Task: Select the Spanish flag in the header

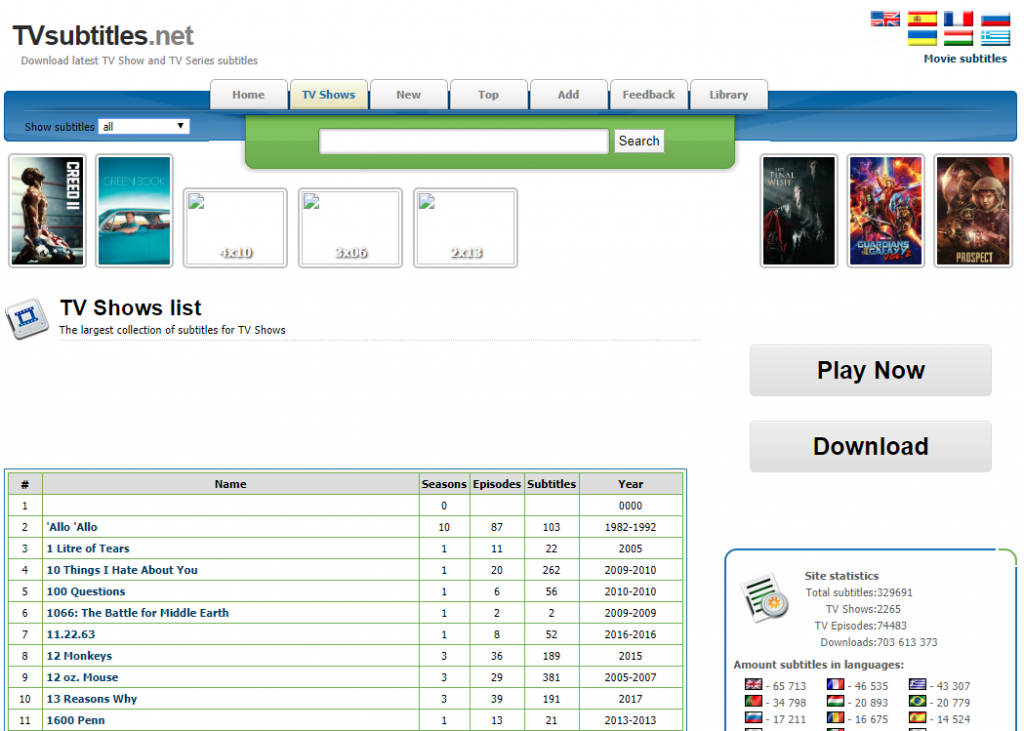Action: [x=922, y=18]
